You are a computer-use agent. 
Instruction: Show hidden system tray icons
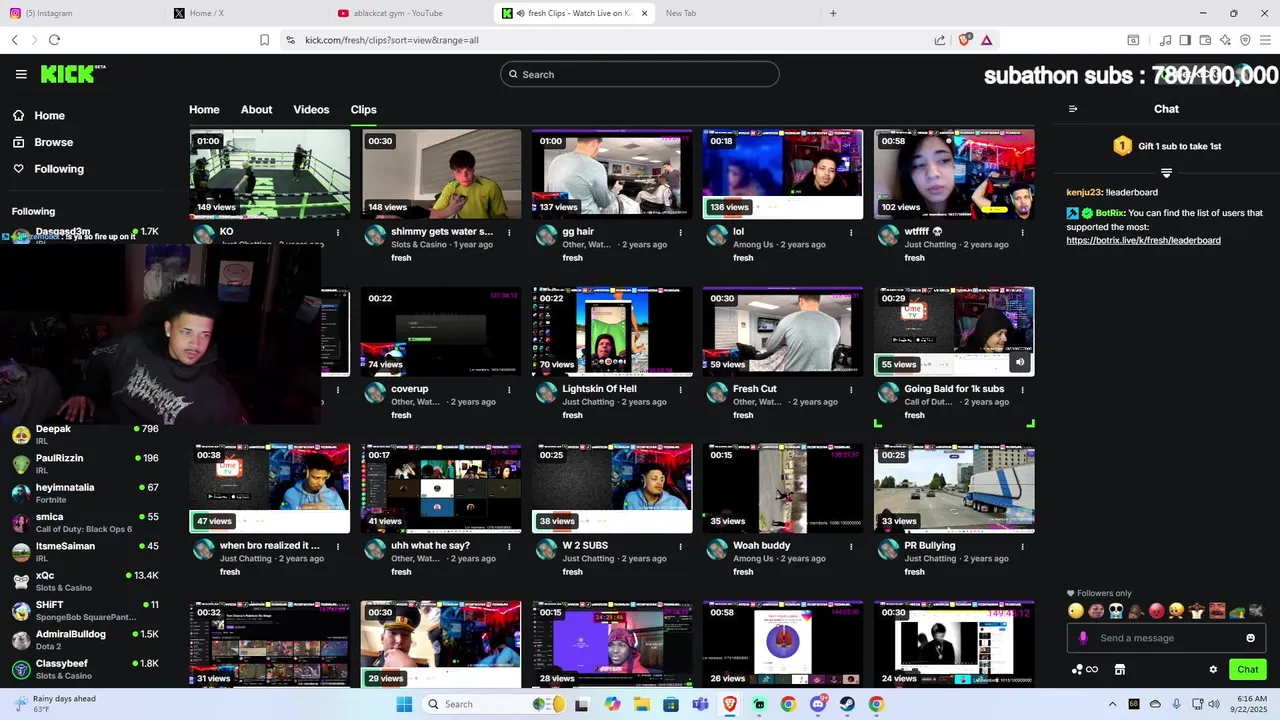(x=1112, y=704)
